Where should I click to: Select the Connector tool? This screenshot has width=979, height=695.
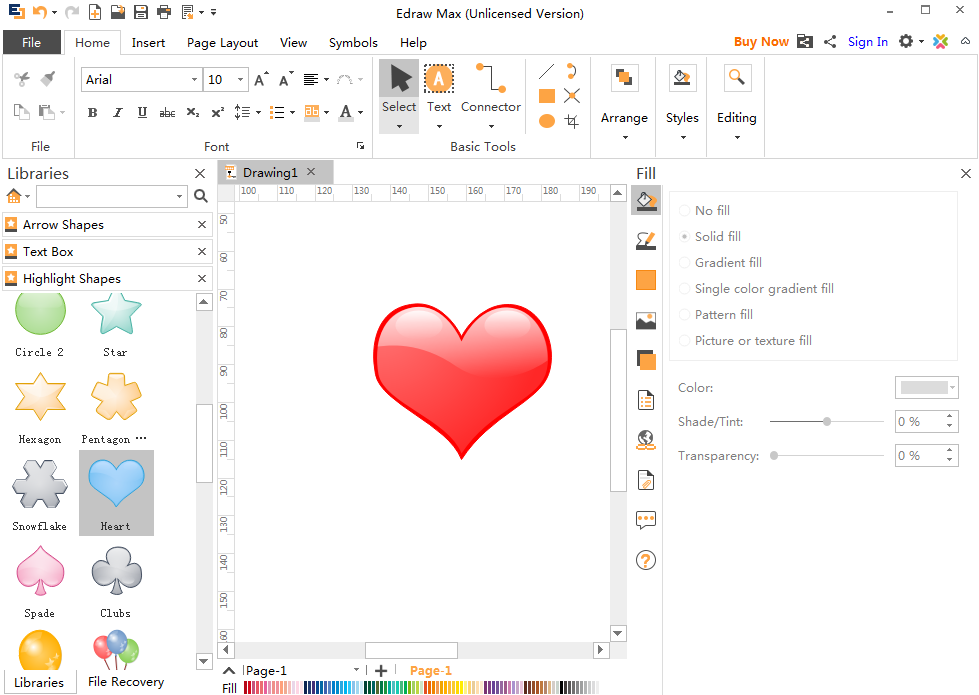491,96
